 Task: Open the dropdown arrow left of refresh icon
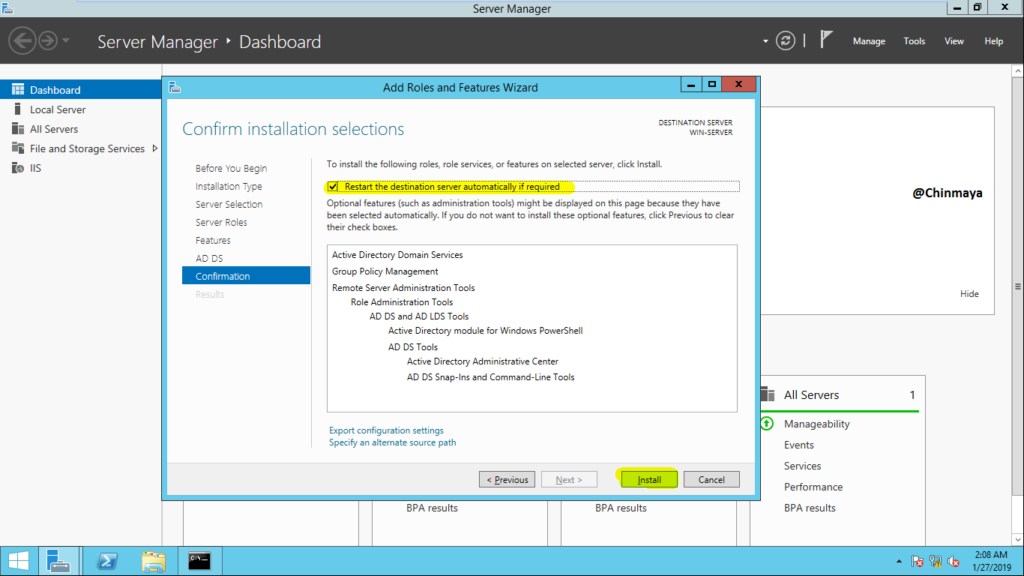(765, 41)
